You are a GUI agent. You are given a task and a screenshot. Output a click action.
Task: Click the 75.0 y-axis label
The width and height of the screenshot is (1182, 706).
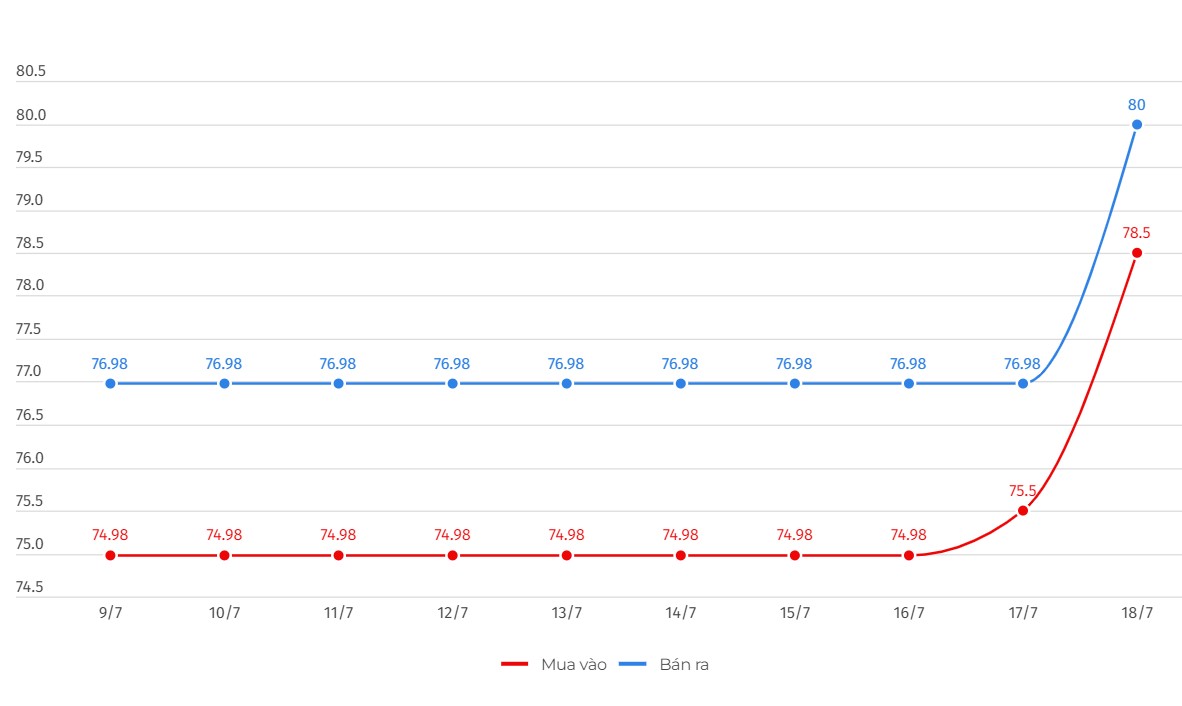click(x=31, y=545)
